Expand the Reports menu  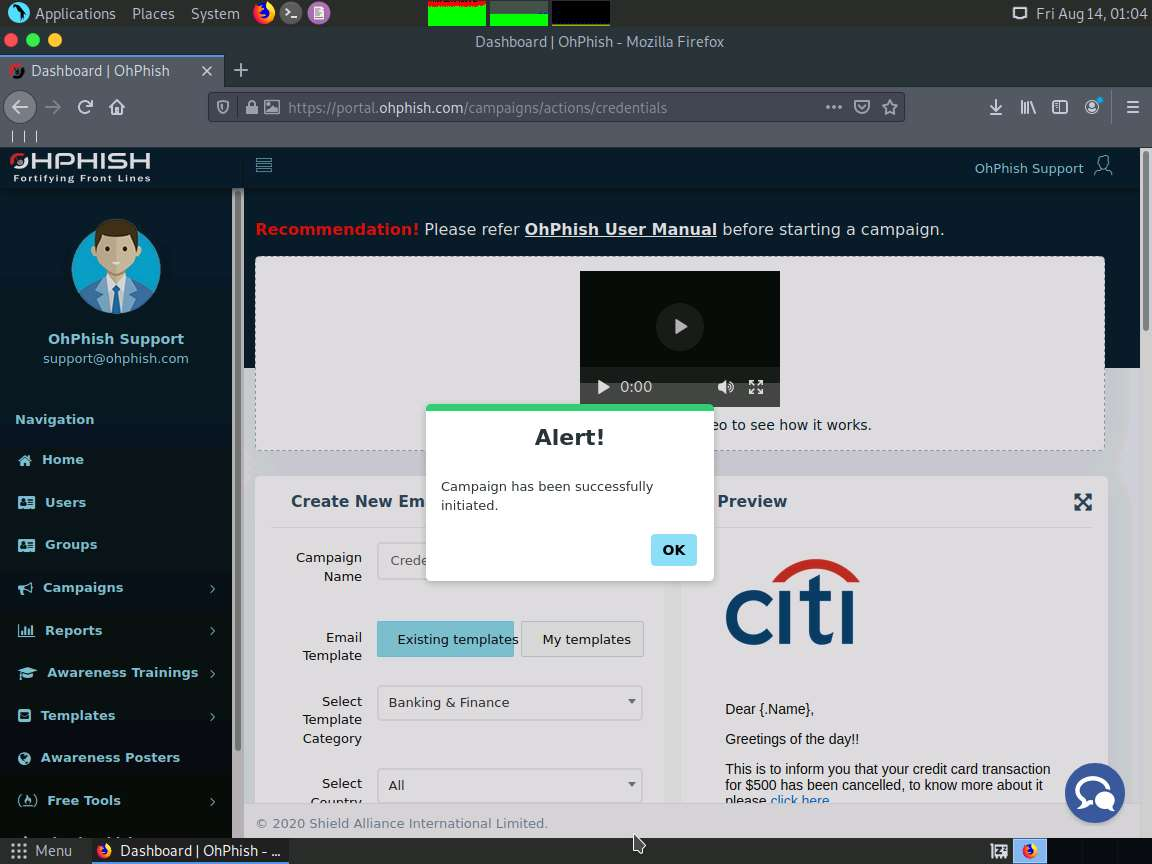tap(116, 630)
